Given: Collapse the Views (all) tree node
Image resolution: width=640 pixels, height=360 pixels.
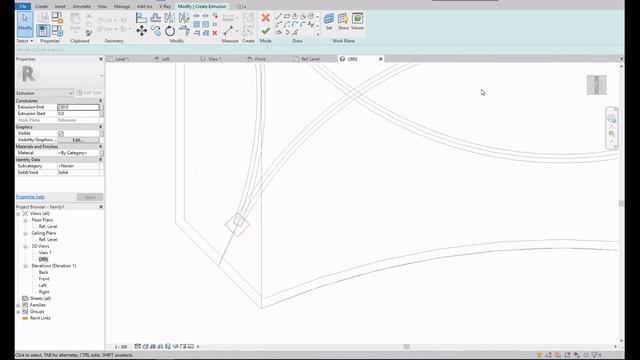Looking at the screenshot, I should pos(18,213).
